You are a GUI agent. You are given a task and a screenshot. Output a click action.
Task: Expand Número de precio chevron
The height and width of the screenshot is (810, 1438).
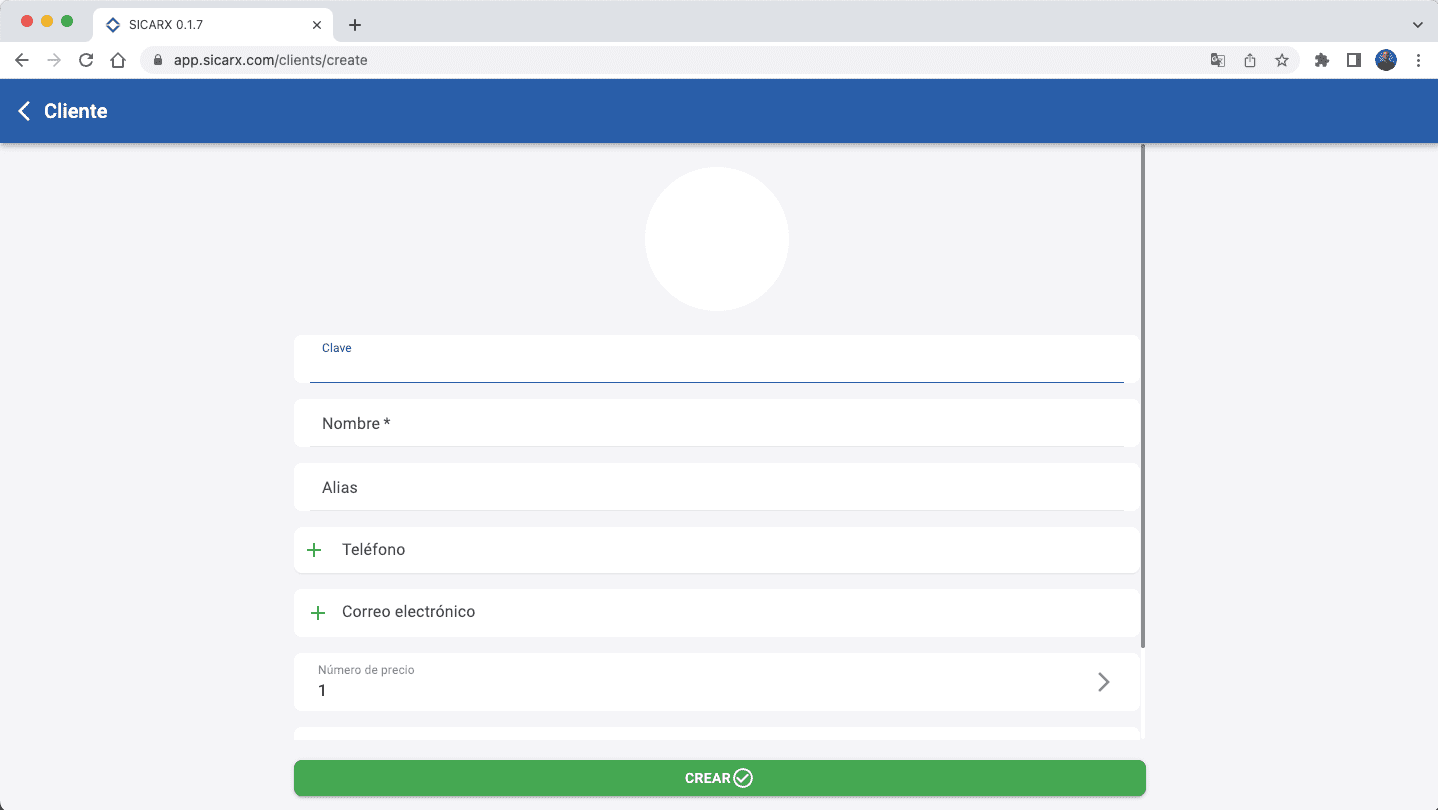(1103, 682)
